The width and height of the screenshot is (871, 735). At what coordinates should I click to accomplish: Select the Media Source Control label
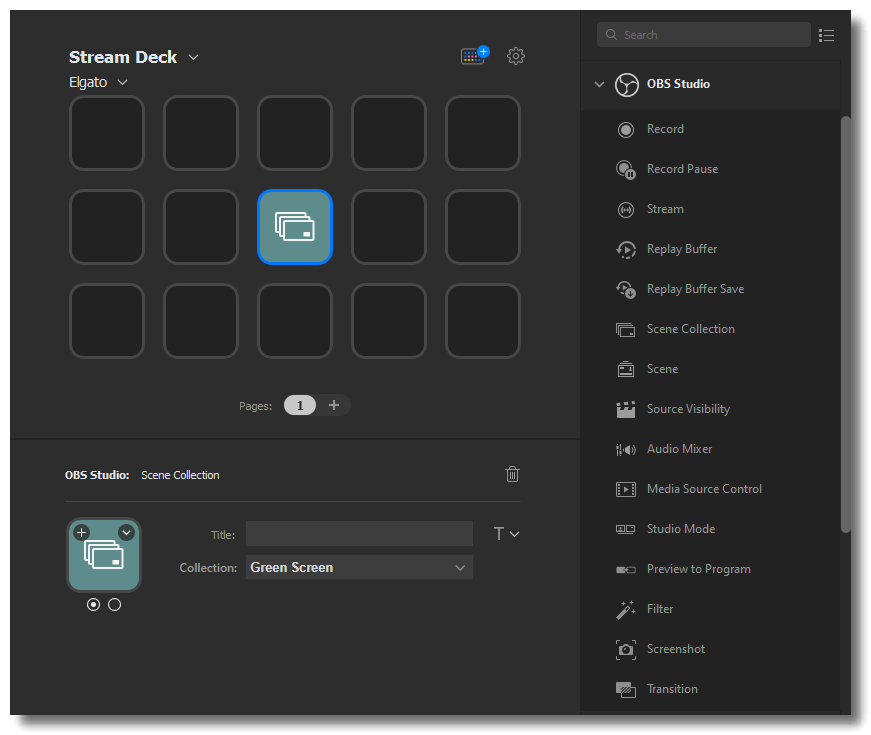click(704, 489)
